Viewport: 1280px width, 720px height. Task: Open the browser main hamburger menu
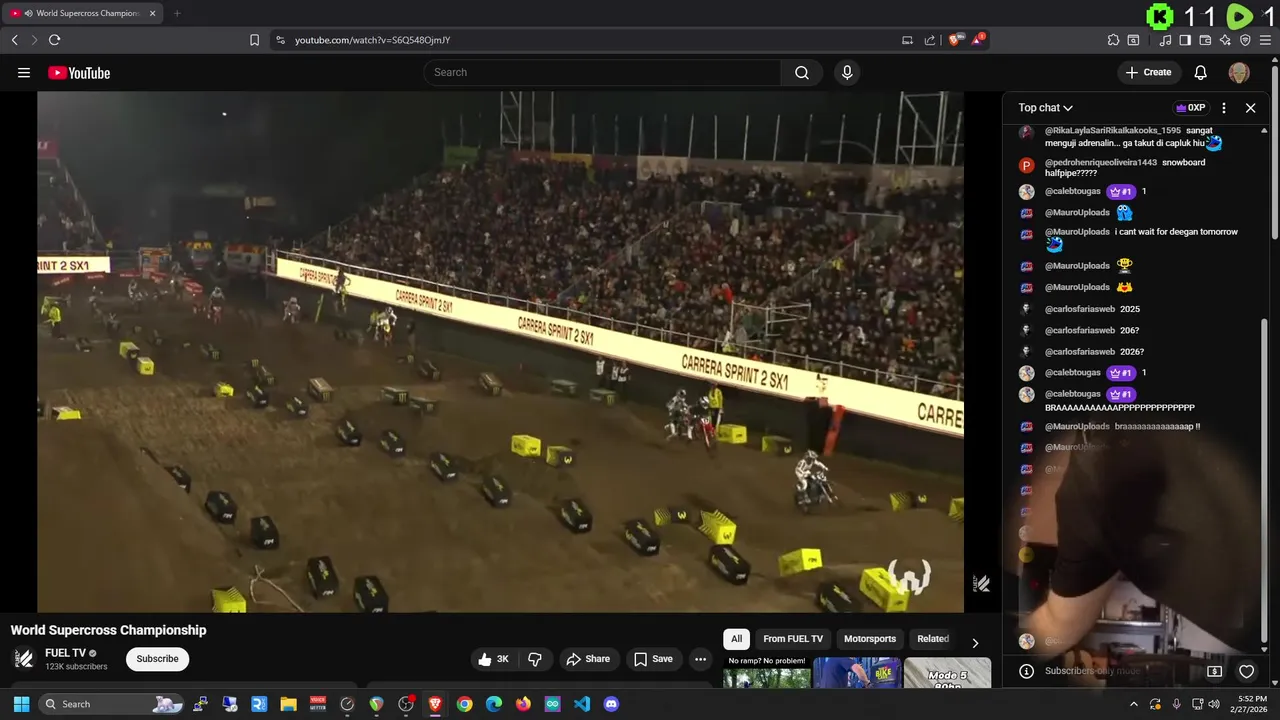[x=1265, y=40]
